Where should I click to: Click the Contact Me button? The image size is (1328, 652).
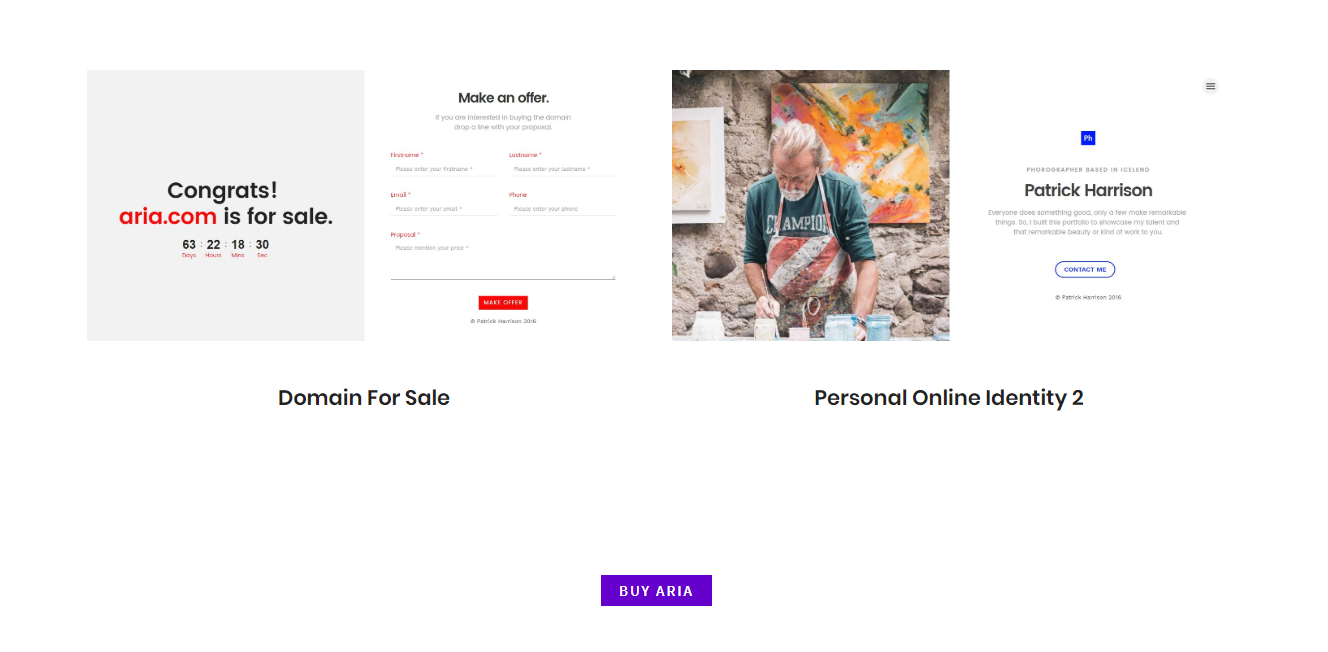tap(1084, 269)
